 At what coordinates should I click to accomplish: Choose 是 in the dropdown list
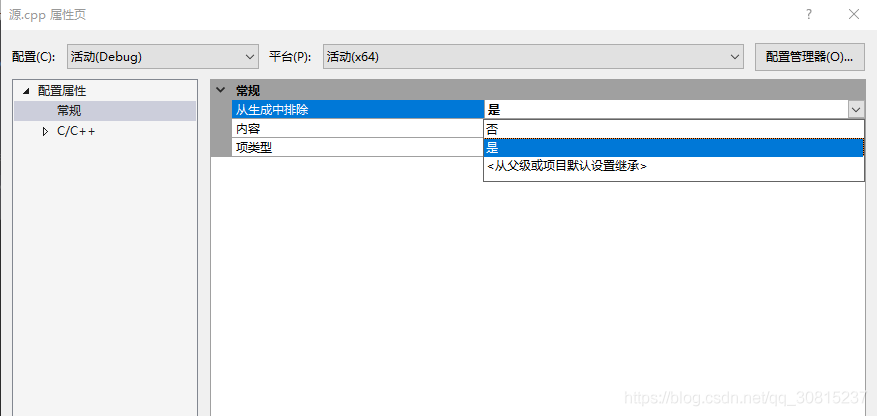[x=674, y=148]
